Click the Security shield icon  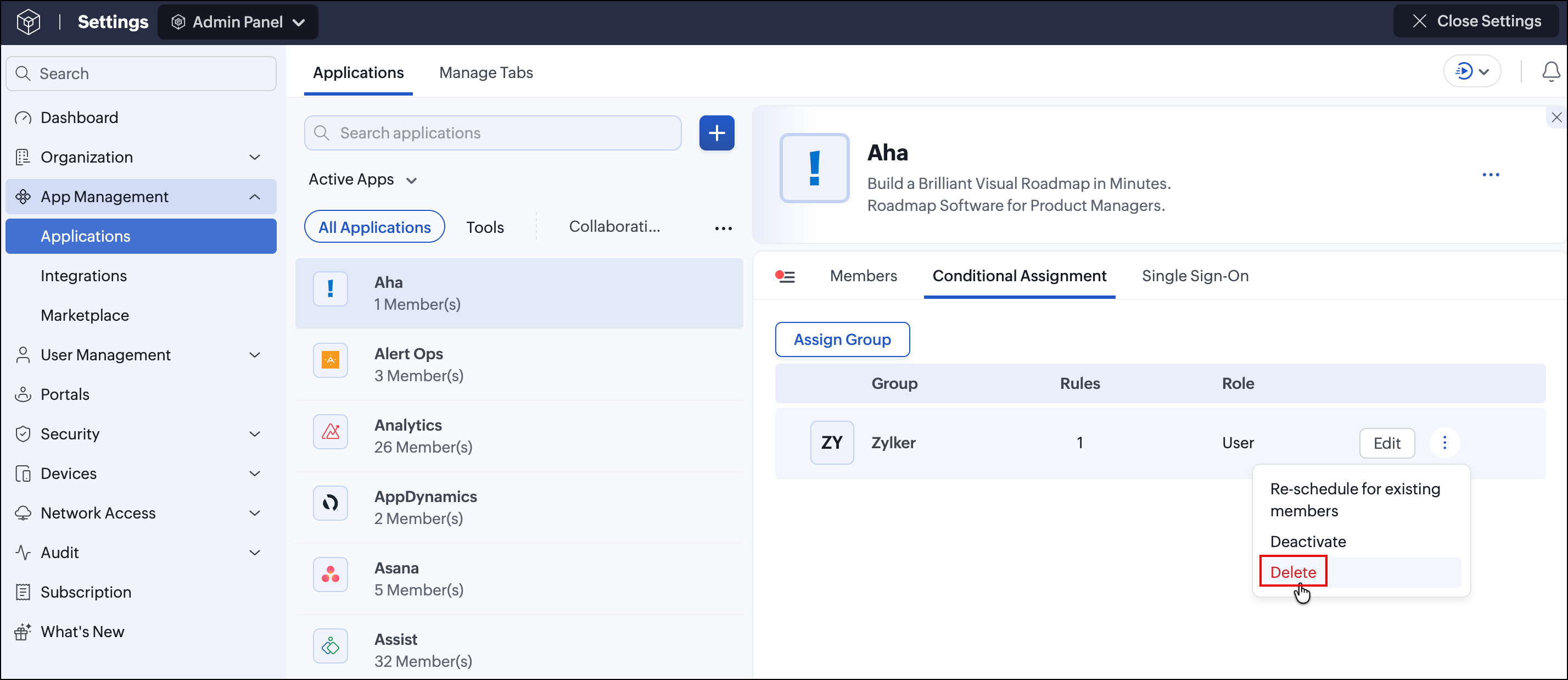click(x=23, y=434)
